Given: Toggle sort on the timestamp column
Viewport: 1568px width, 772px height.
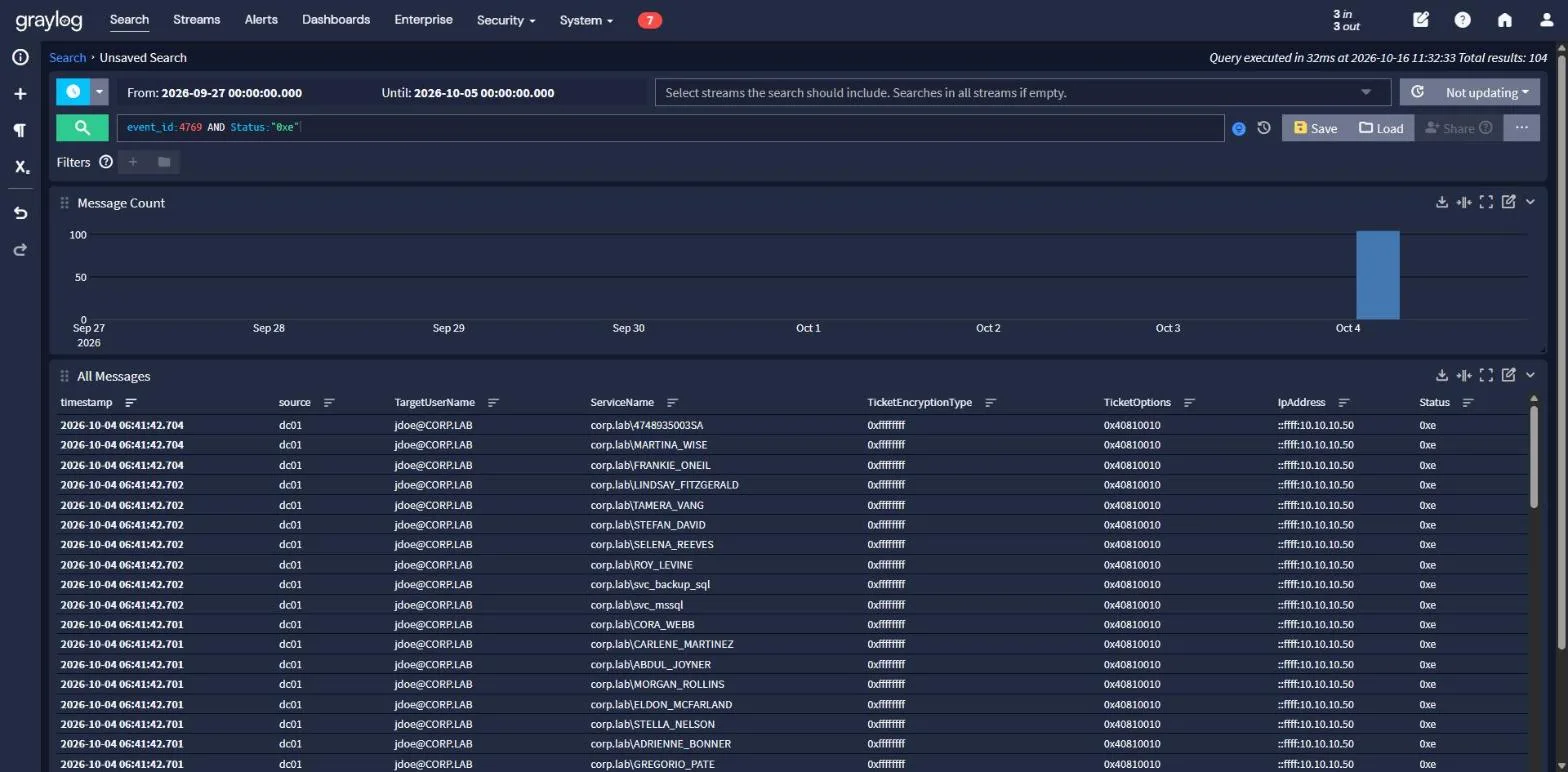Looking at the screenshot, I should 131,402.
